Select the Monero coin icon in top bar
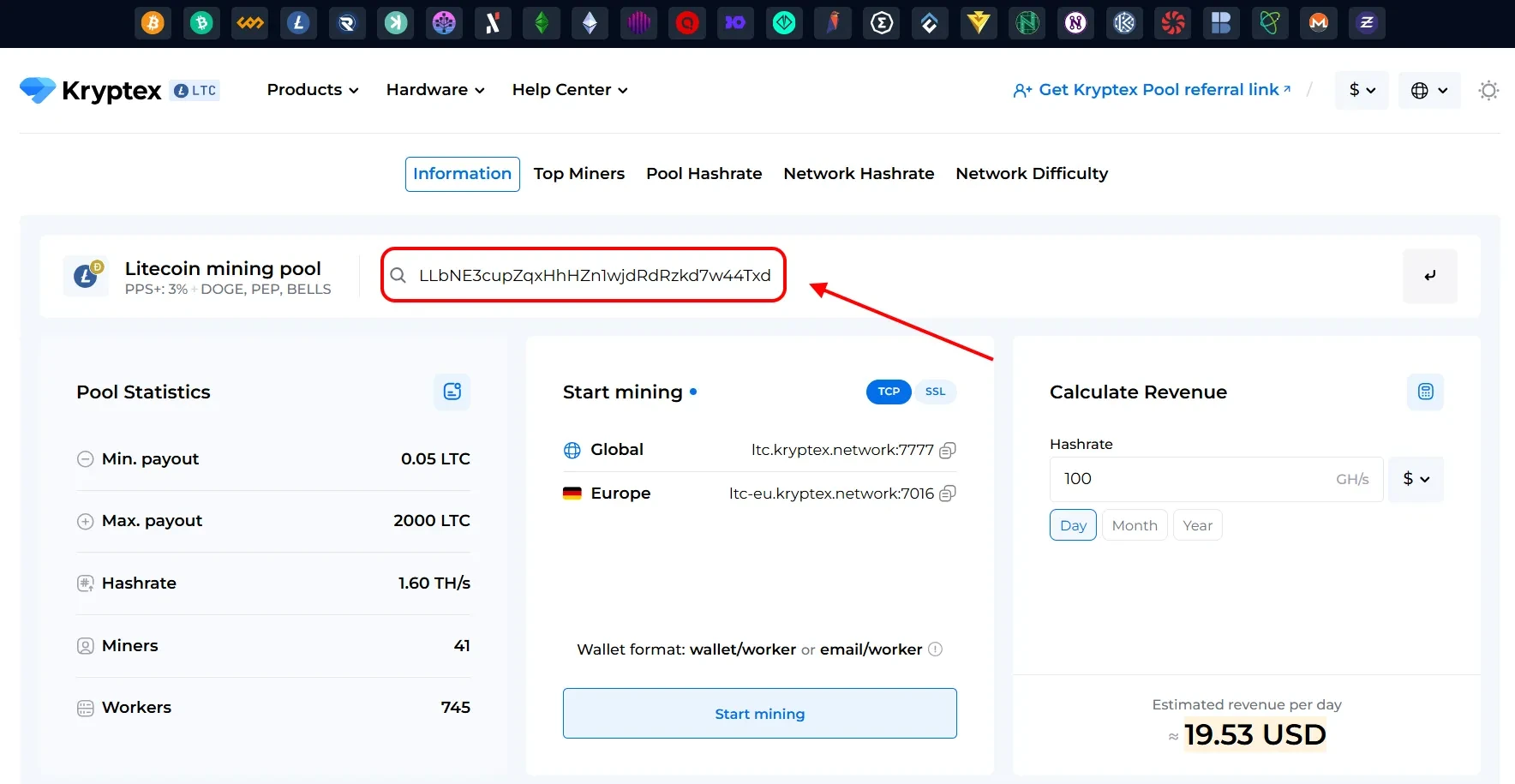The width and height of the screenshot is (1515, 784). coord(1319,23)
